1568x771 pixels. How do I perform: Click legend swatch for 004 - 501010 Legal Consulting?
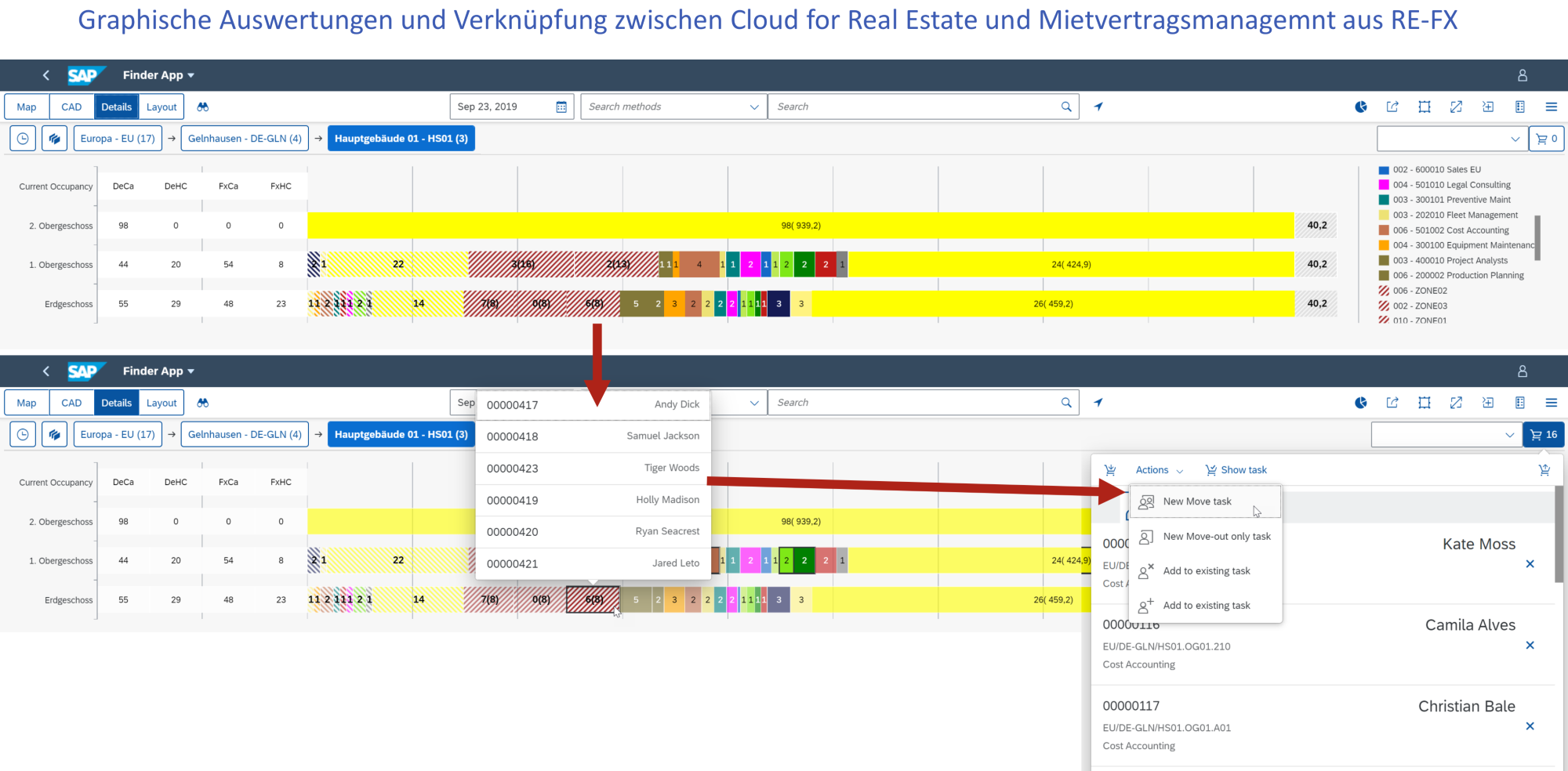1384,185
